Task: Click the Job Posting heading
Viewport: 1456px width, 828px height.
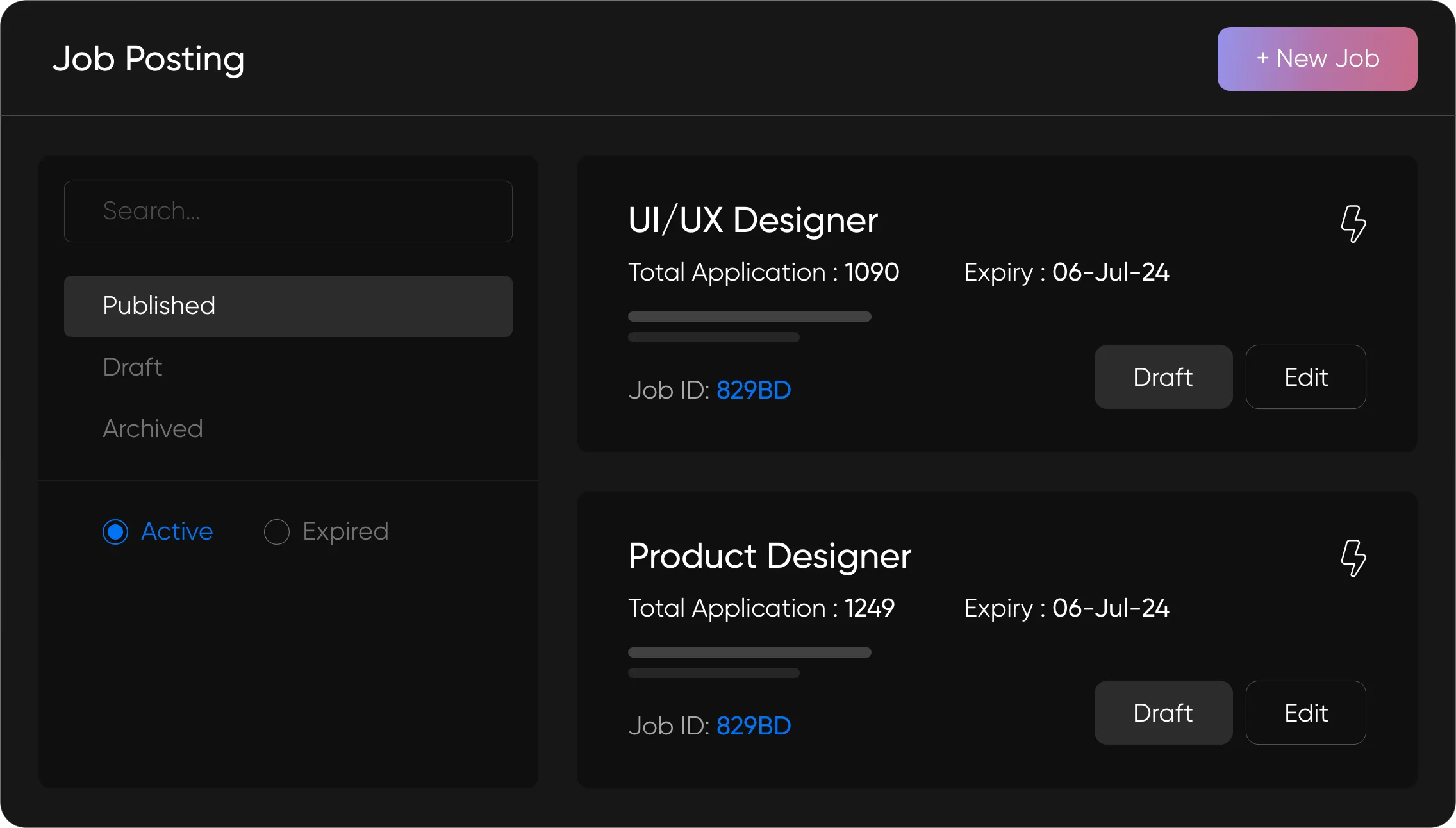Action: pos(148,58)
